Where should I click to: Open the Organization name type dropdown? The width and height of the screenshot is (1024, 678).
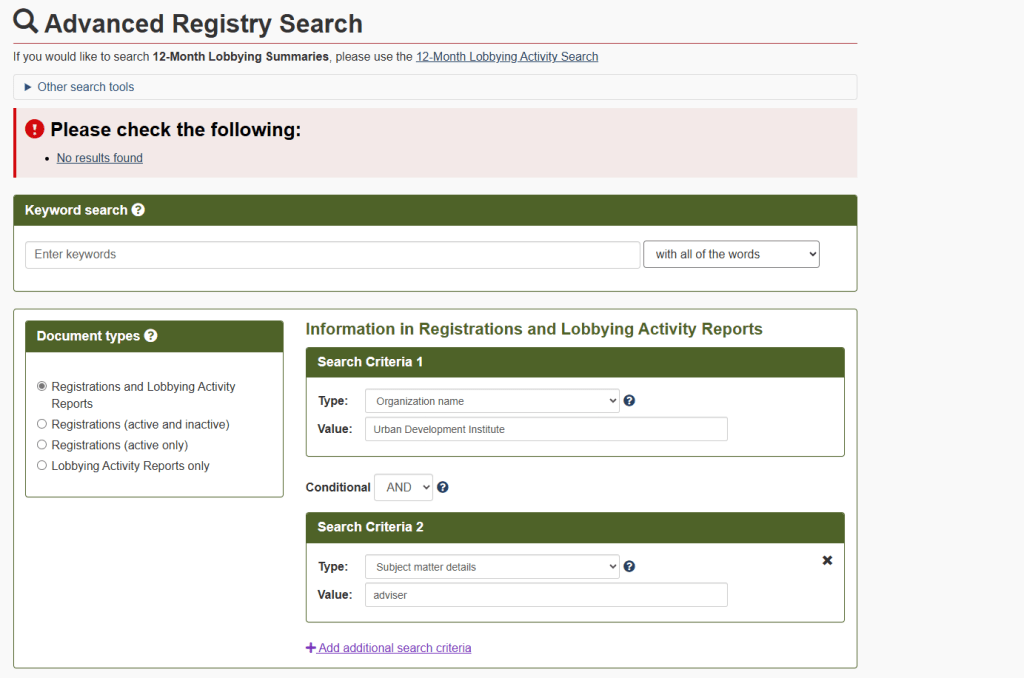point(492,401)
